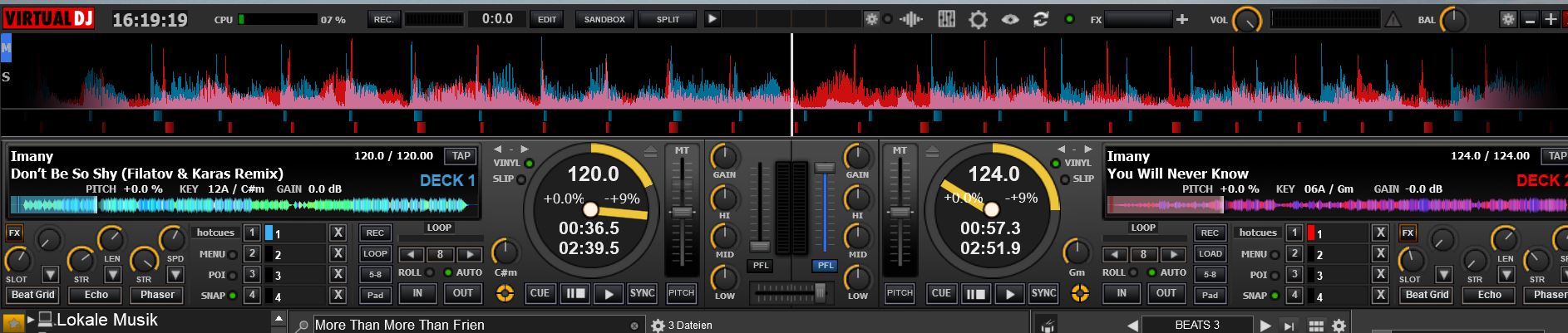Viewport: 1568px width, 333px height.
Task: Open Phaser effect dropdown on Deck 1
Action: [175, 274]
